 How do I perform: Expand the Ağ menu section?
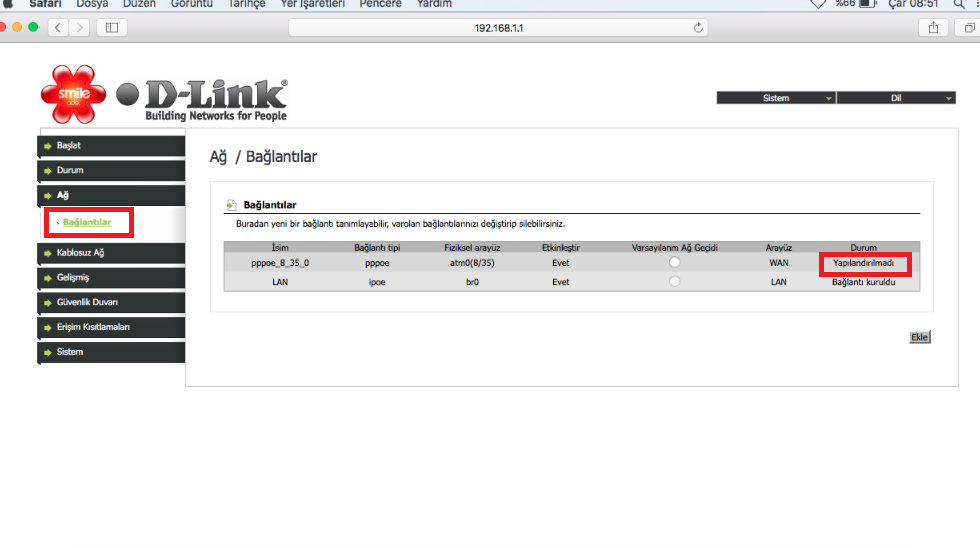[x=112, y=195]
